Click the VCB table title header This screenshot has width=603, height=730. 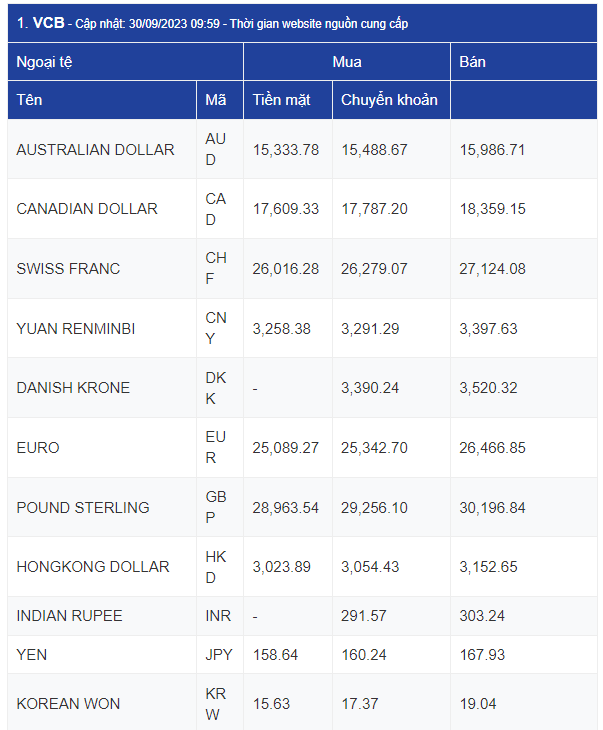[302, 23]
